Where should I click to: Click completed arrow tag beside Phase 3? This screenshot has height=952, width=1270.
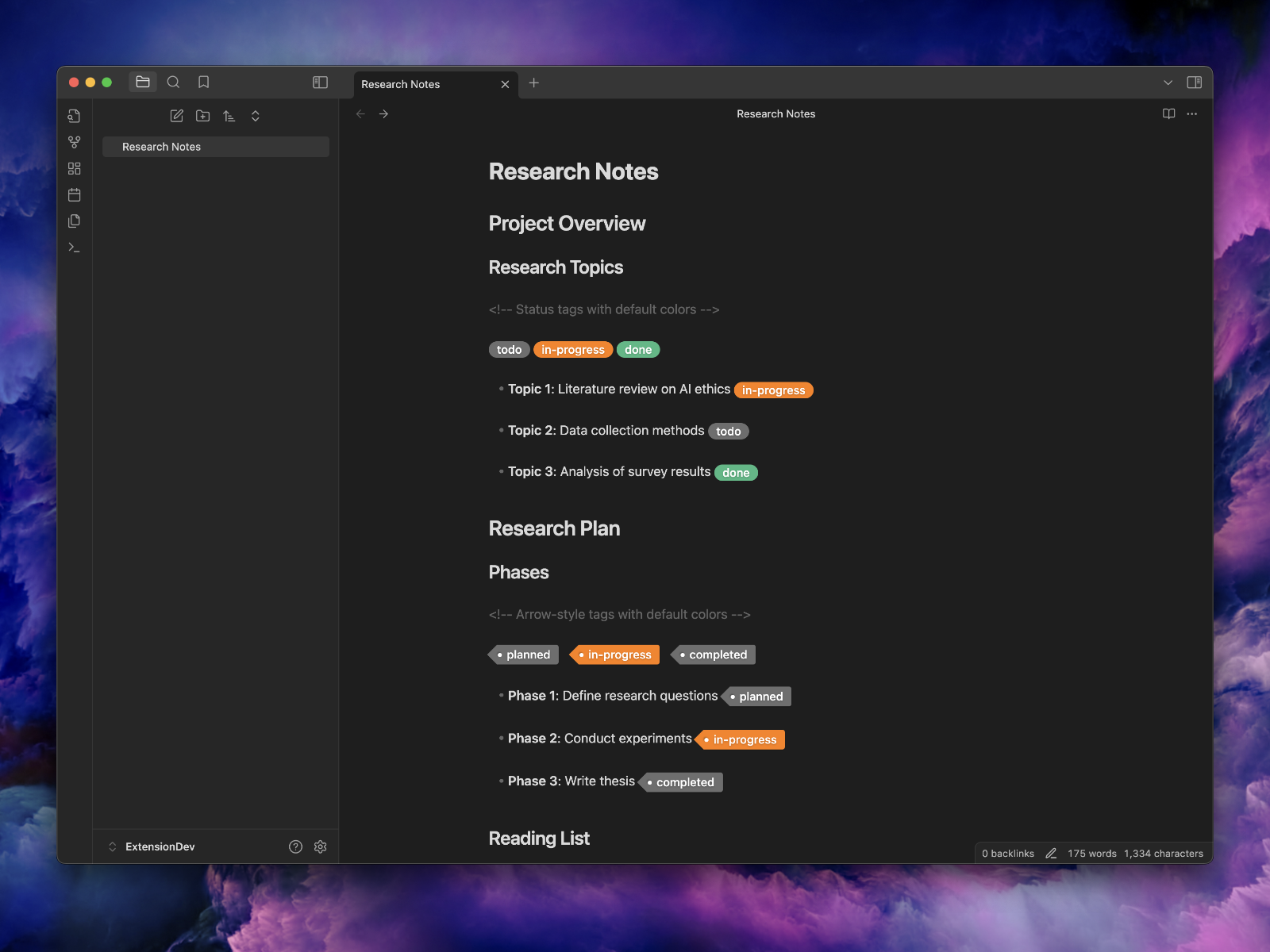point(680,782)
